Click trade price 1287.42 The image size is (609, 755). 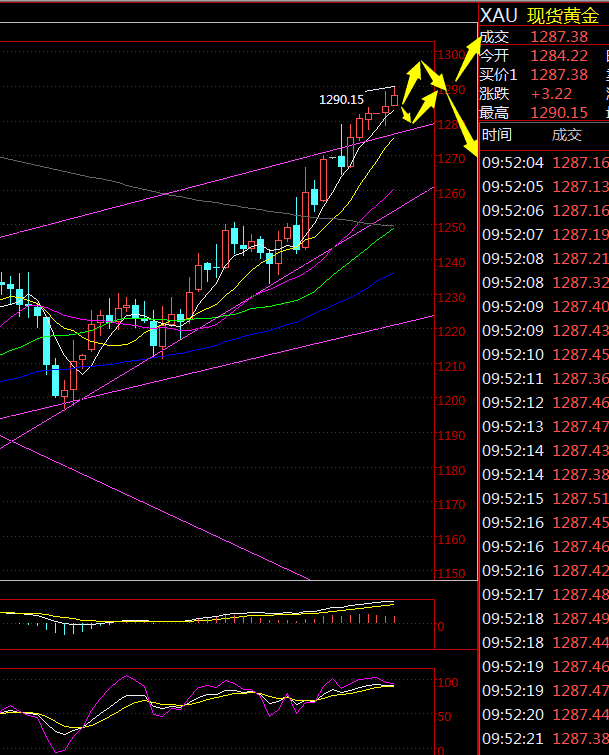[581, 571]
